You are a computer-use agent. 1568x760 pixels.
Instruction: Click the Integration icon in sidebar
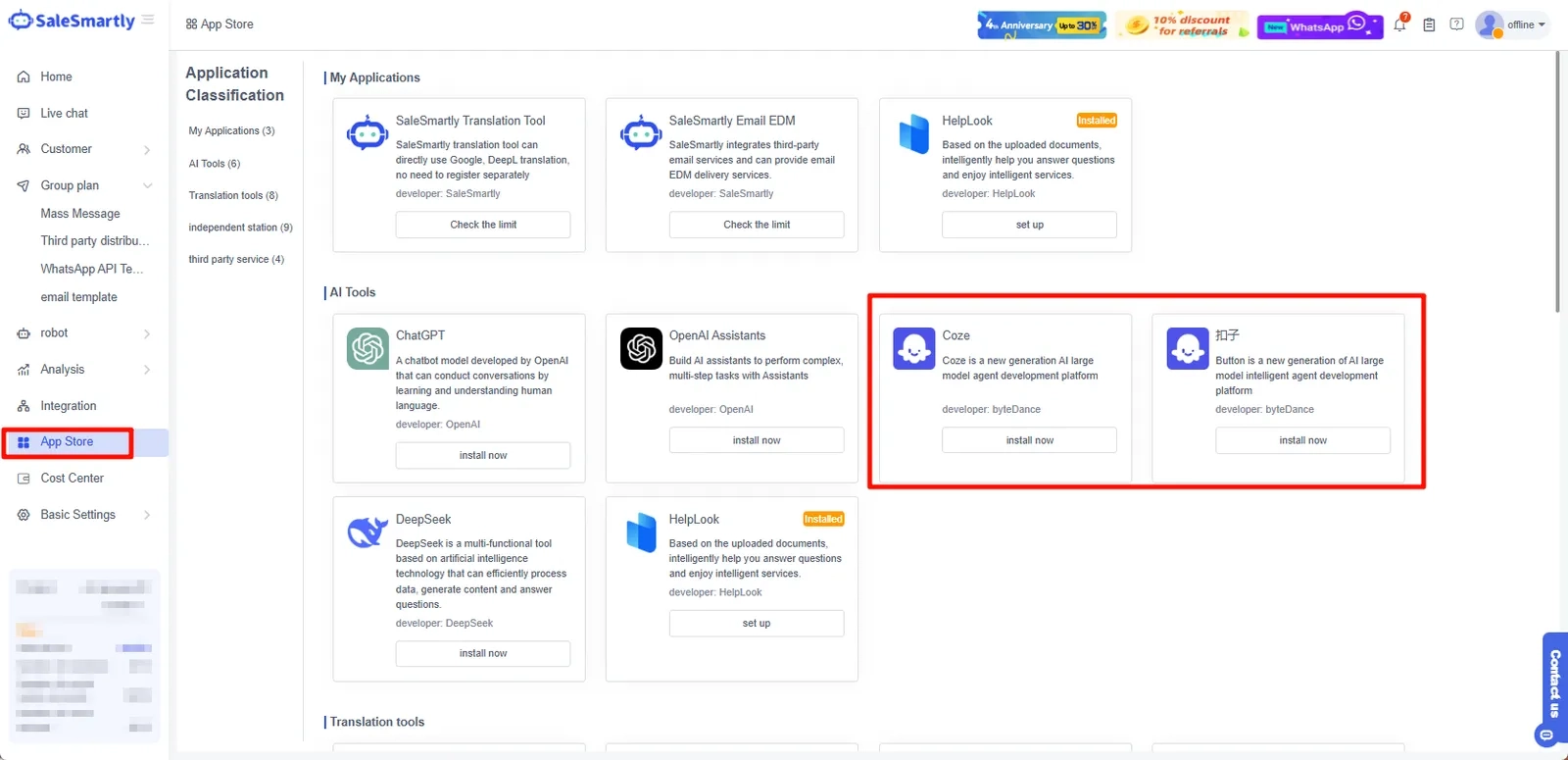[24, 406]
